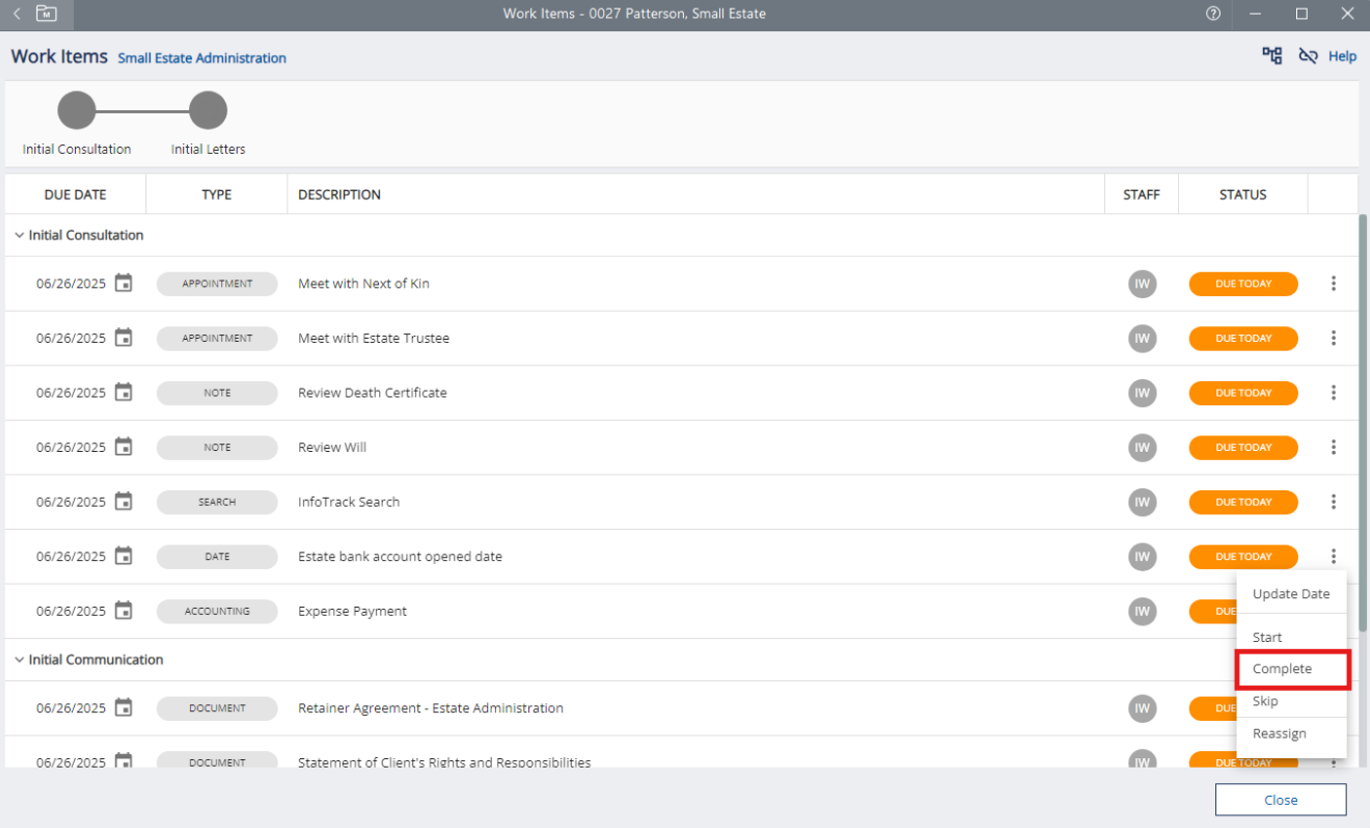
Task: Open three-dot menu for InfoTrack Search
Action: coord(1333,502)
